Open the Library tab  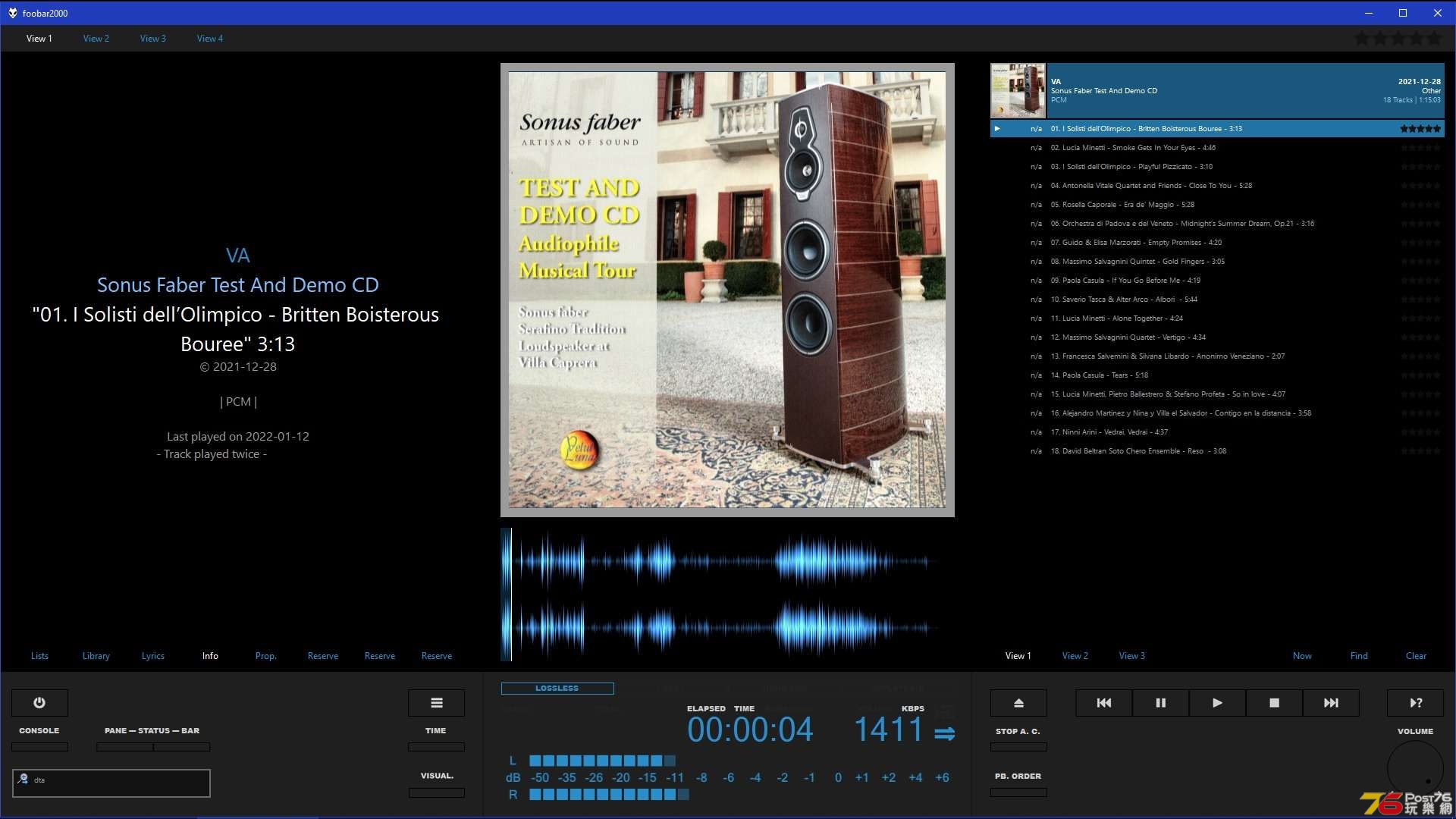click(x=96, y=656)
